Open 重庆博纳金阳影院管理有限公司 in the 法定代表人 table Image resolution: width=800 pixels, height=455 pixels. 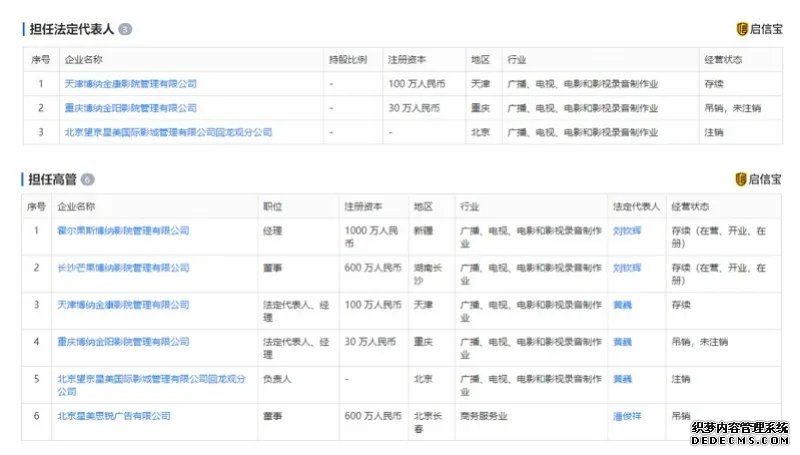pyautogui.click(x=131, y=108)
